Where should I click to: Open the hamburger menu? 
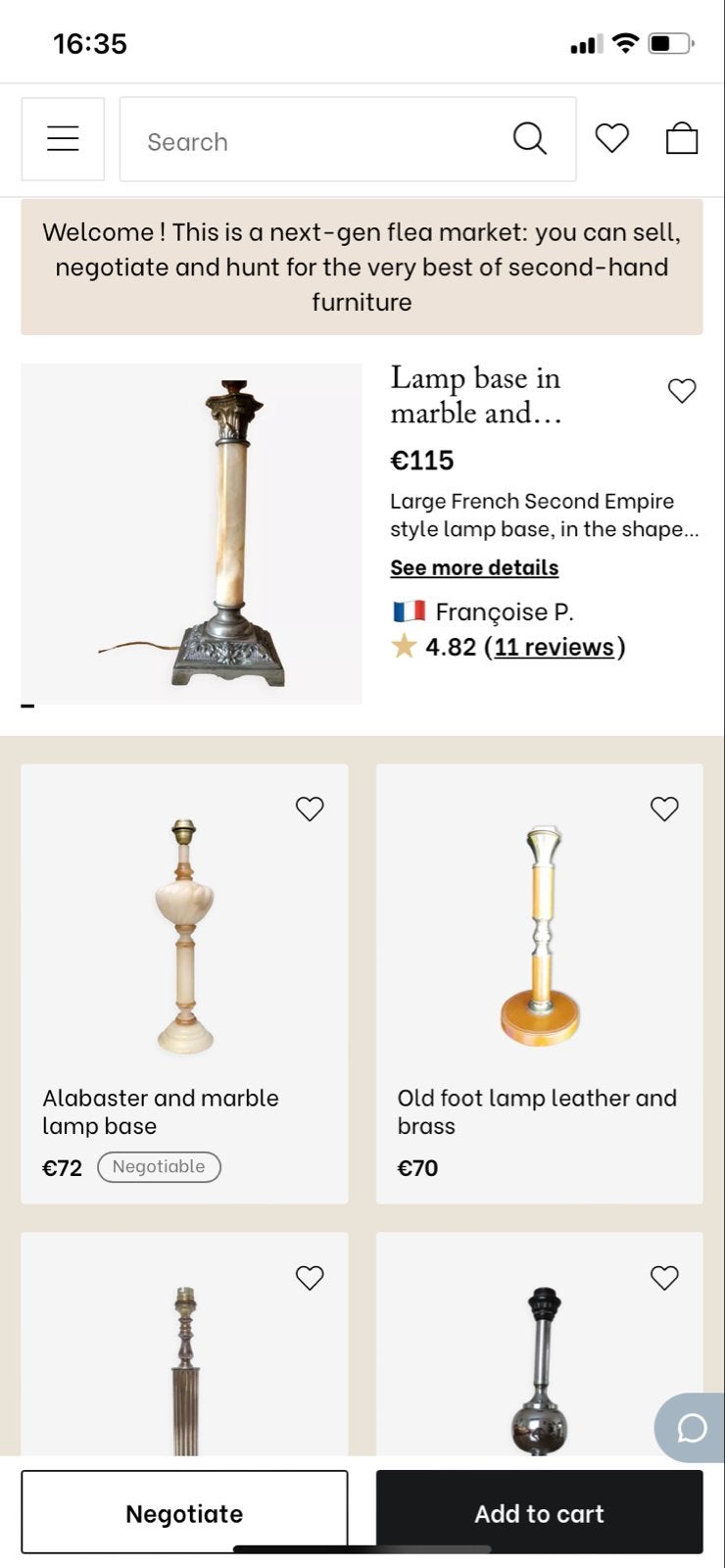pos(63,139)
